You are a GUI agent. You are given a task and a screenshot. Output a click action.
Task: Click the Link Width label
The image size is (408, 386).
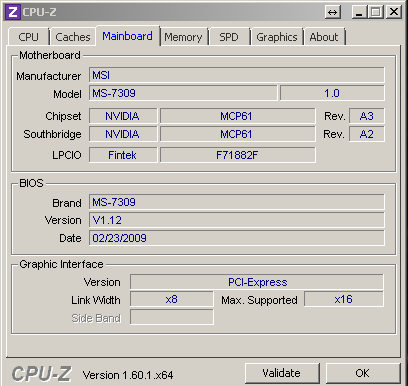click(x=96, y=300)
